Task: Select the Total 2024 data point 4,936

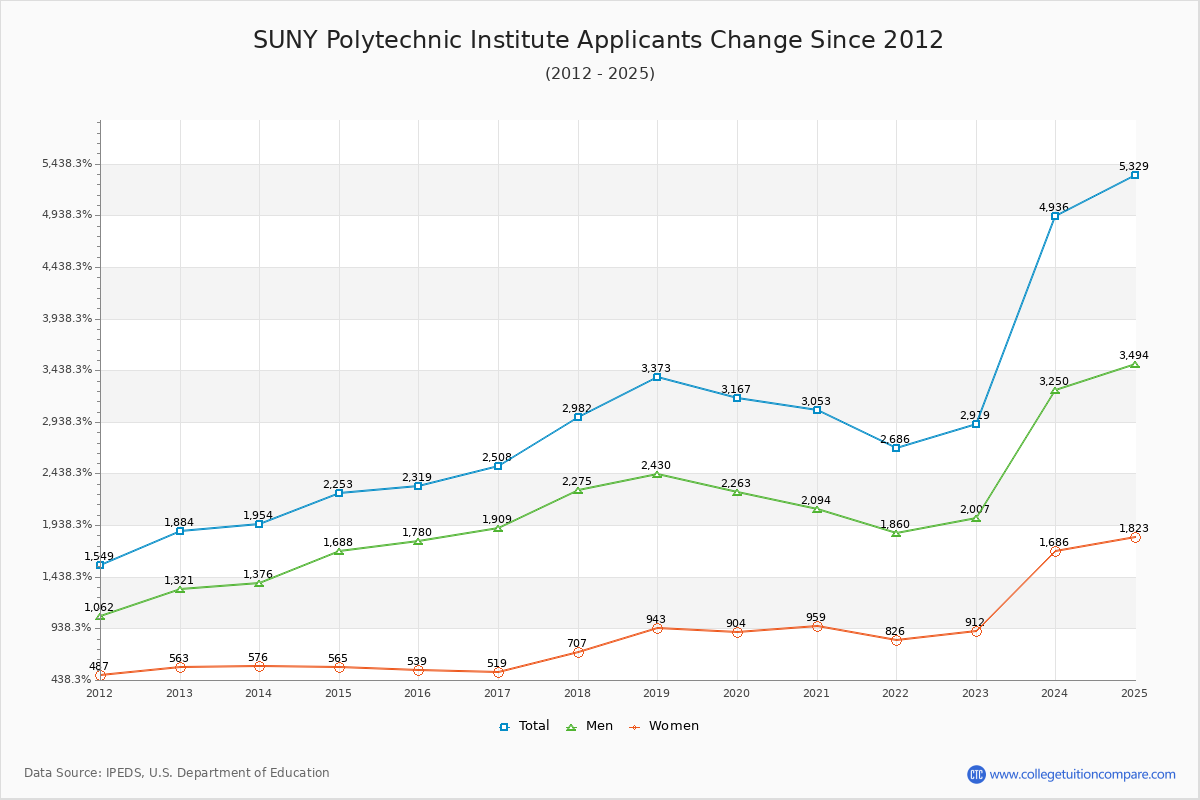Action: (x=1055, y=216)
